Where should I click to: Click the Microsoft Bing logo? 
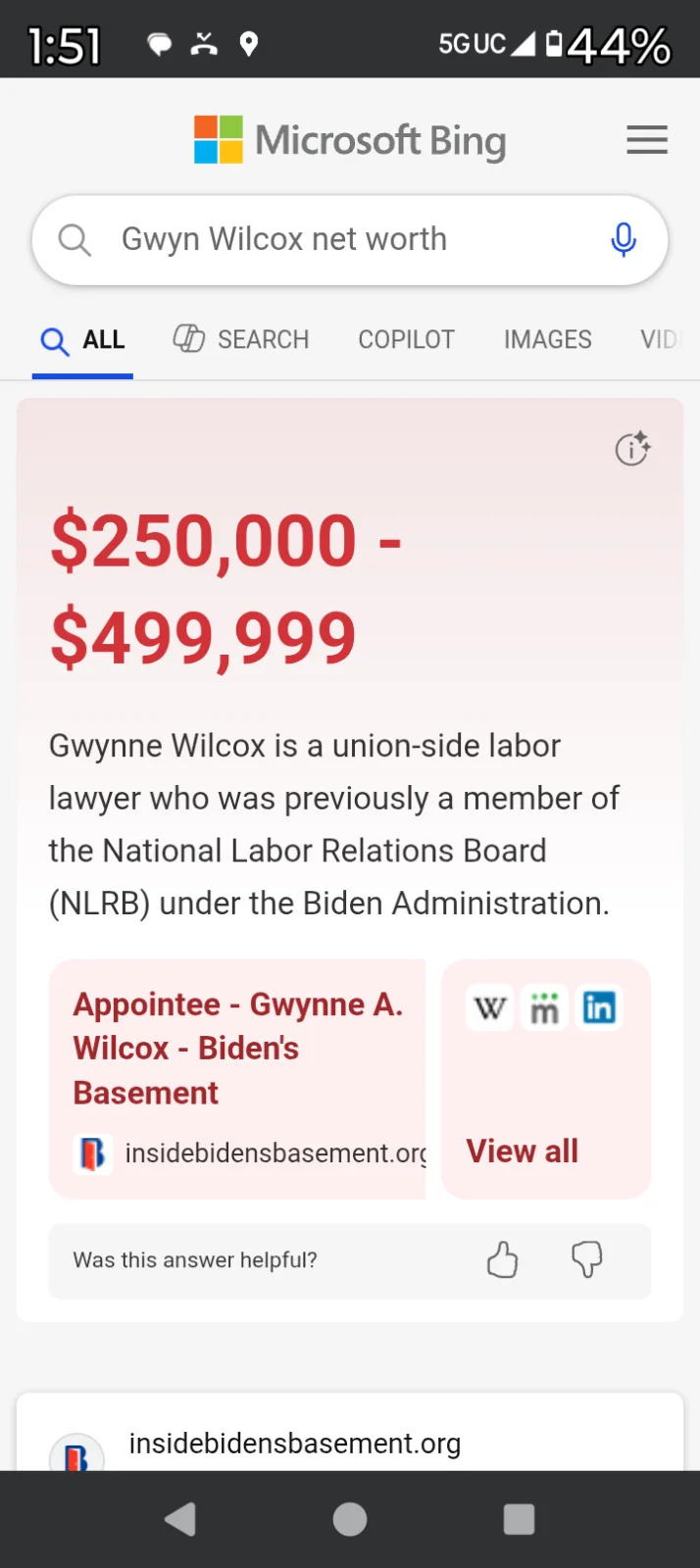point(350,140)
